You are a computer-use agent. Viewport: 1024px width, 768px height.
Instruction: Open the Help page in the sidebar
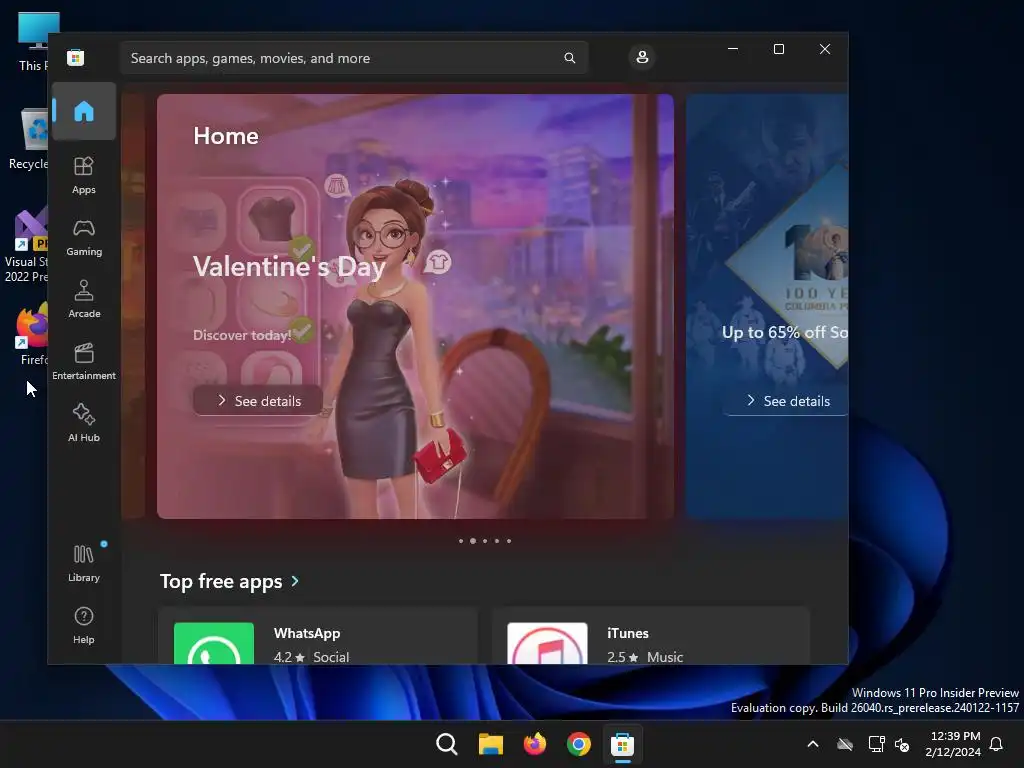[x=84, y=625]
